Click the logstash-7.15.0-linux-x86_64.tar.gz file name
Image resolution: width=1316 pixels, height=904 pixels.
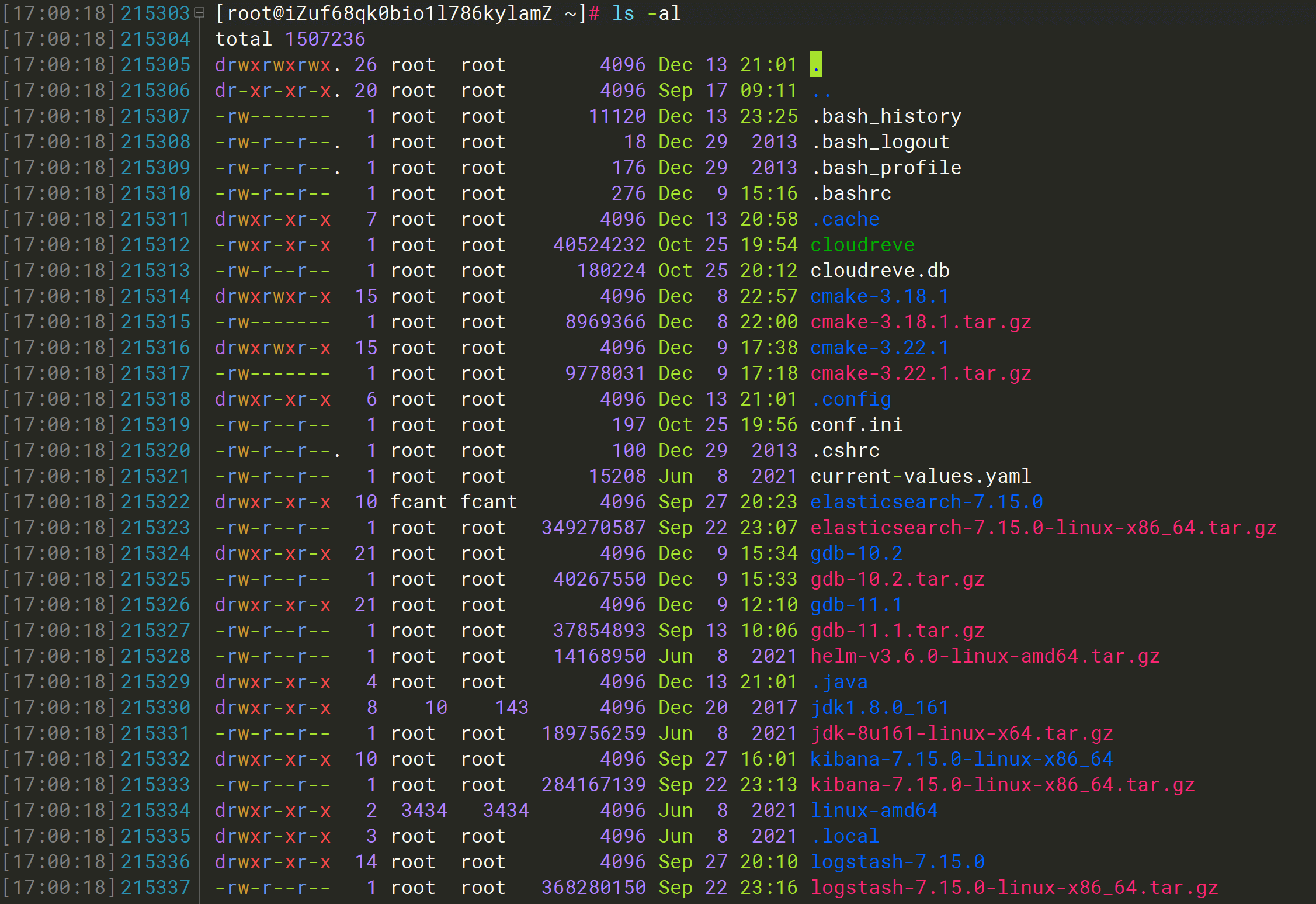[x=1014, y=888]
